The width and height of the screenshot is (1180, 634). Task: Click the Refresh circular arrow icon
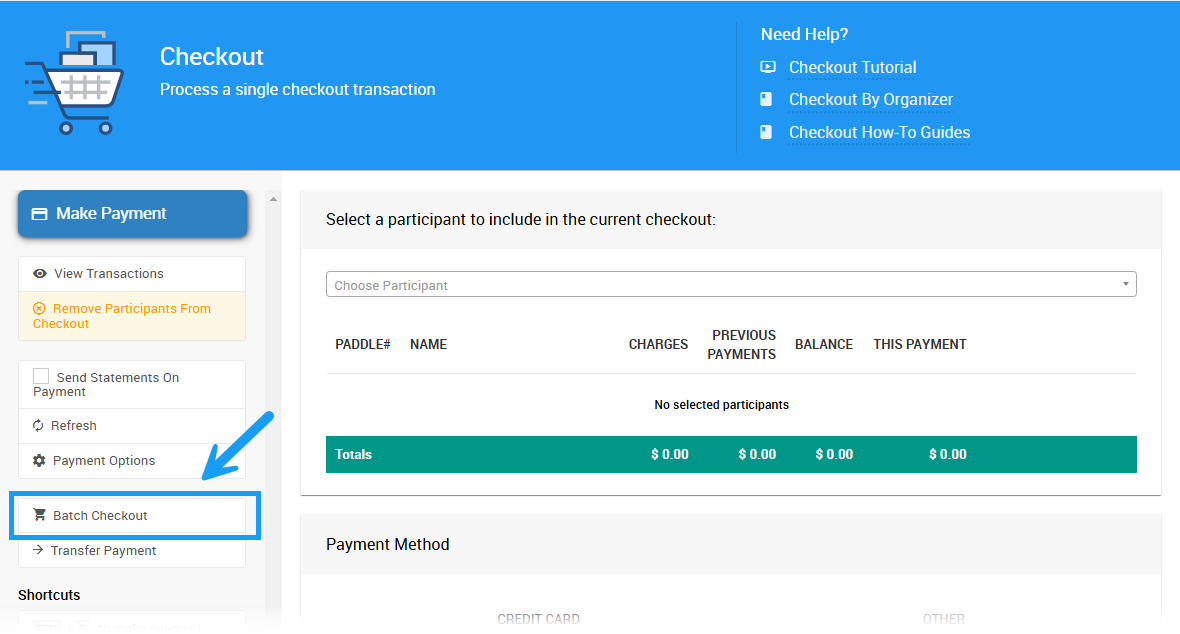[39, 426]
